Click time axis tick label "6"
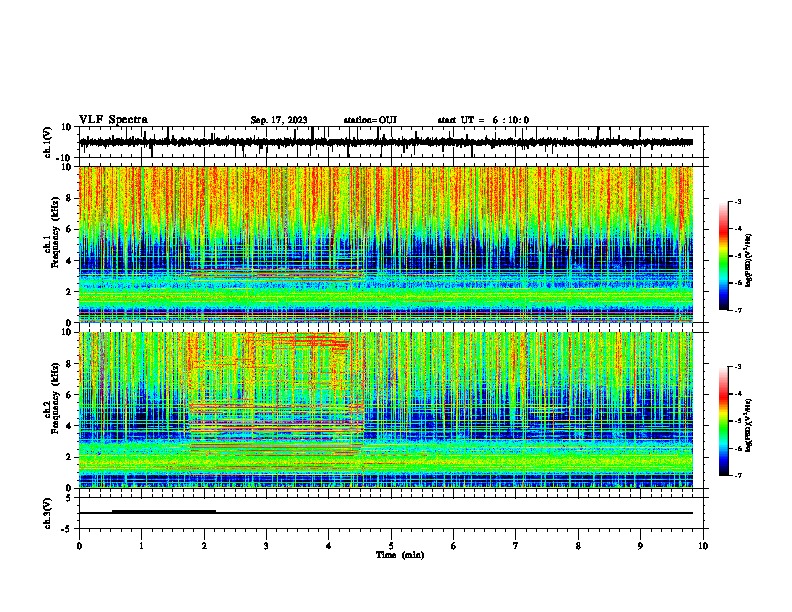 click(454, 546)
